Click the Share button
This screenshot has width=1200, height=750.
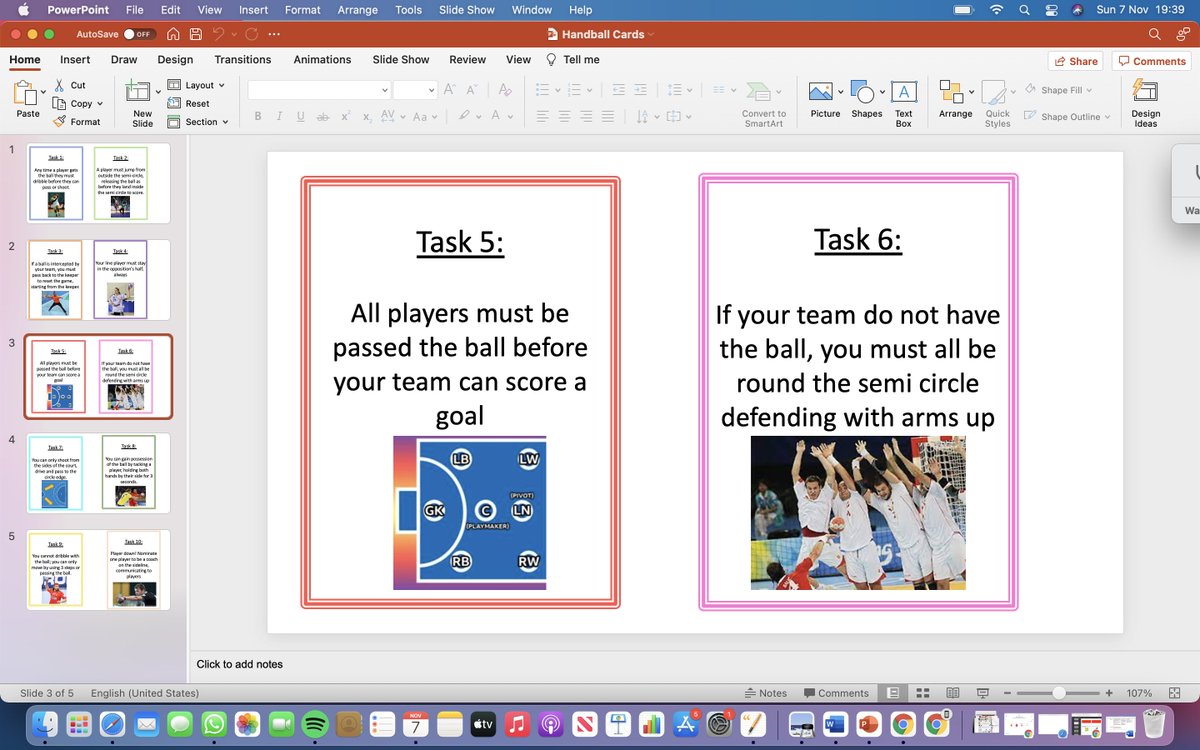(x=1075, y=61)
